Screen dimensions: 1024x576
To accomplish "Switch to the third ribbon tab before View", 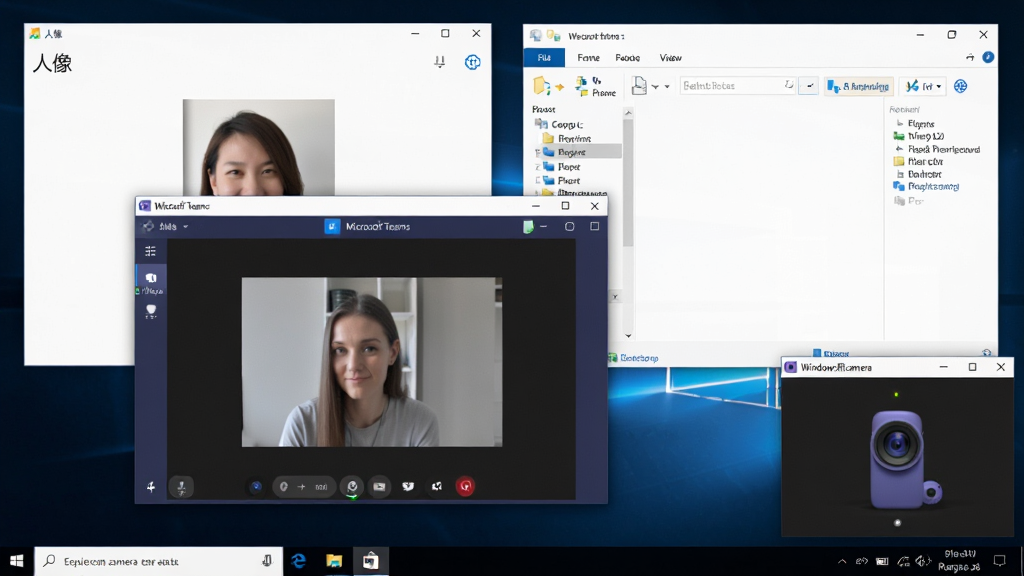I will [x=627, y=57].
